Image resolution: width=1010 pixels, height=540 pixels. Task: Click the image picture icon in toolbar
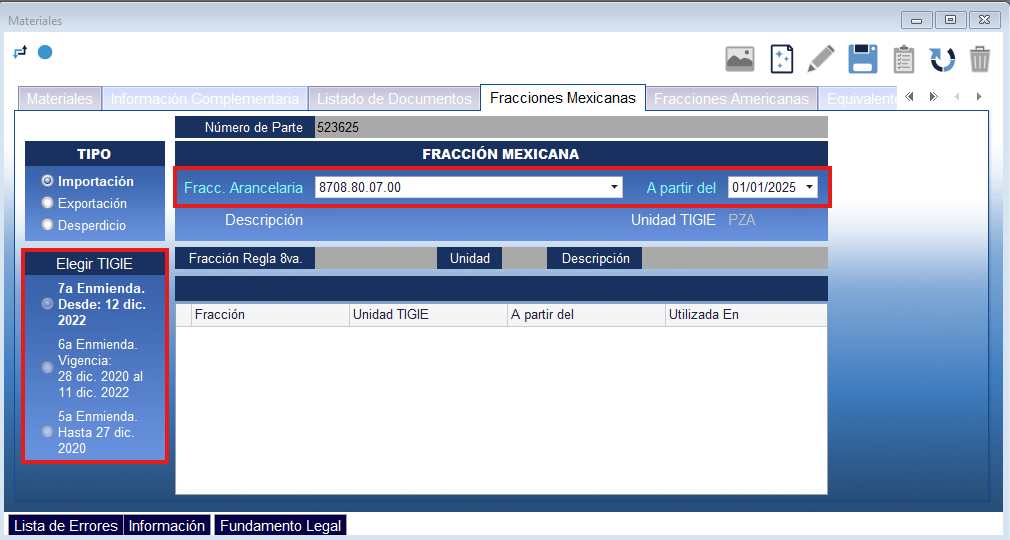(740, 59)
